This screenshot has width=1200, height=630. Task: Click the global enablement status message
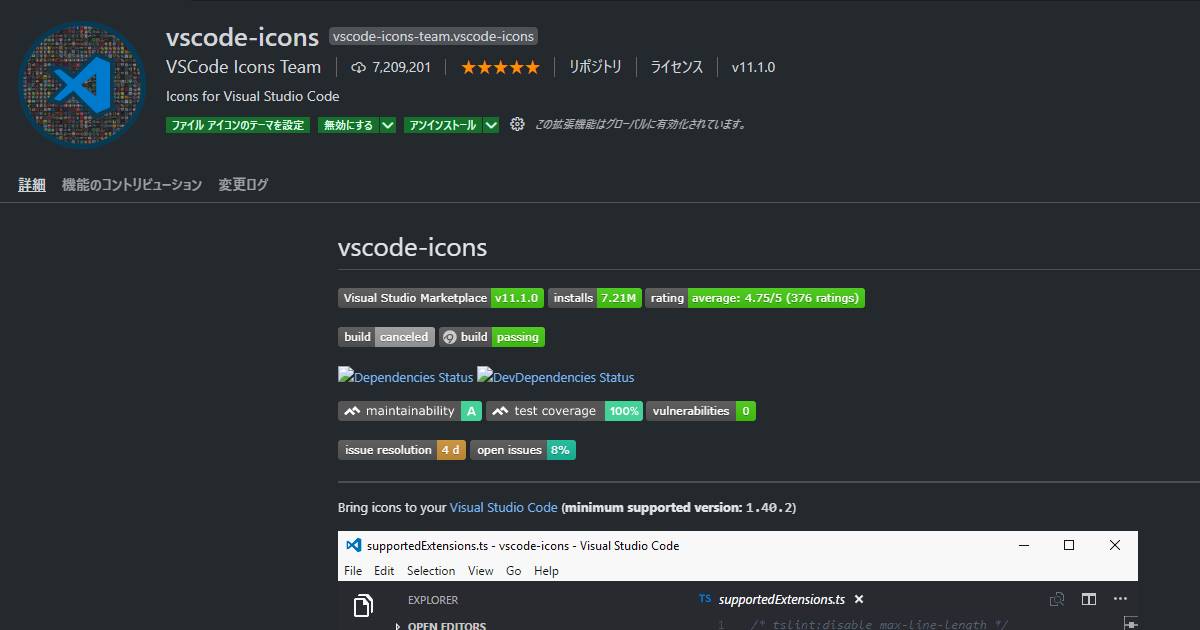[641, 125]
